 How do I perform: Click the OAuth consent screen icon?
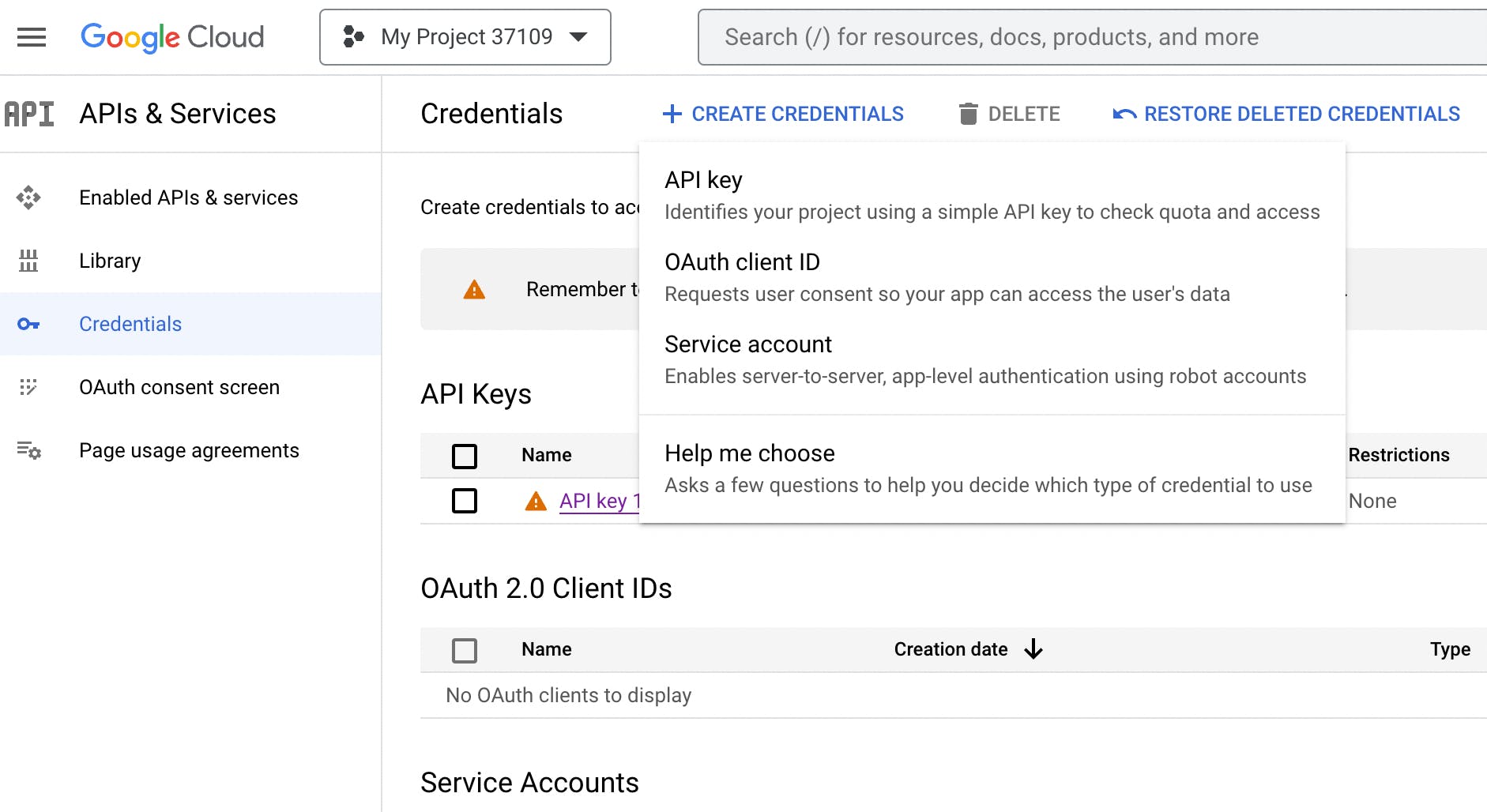(28, 387)
